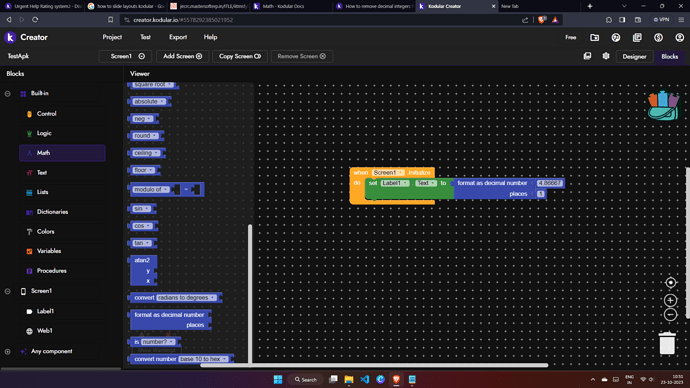The image size is (690, 388).
Task: Switch to the Blocks view
Action: click(x=669, y=56)
